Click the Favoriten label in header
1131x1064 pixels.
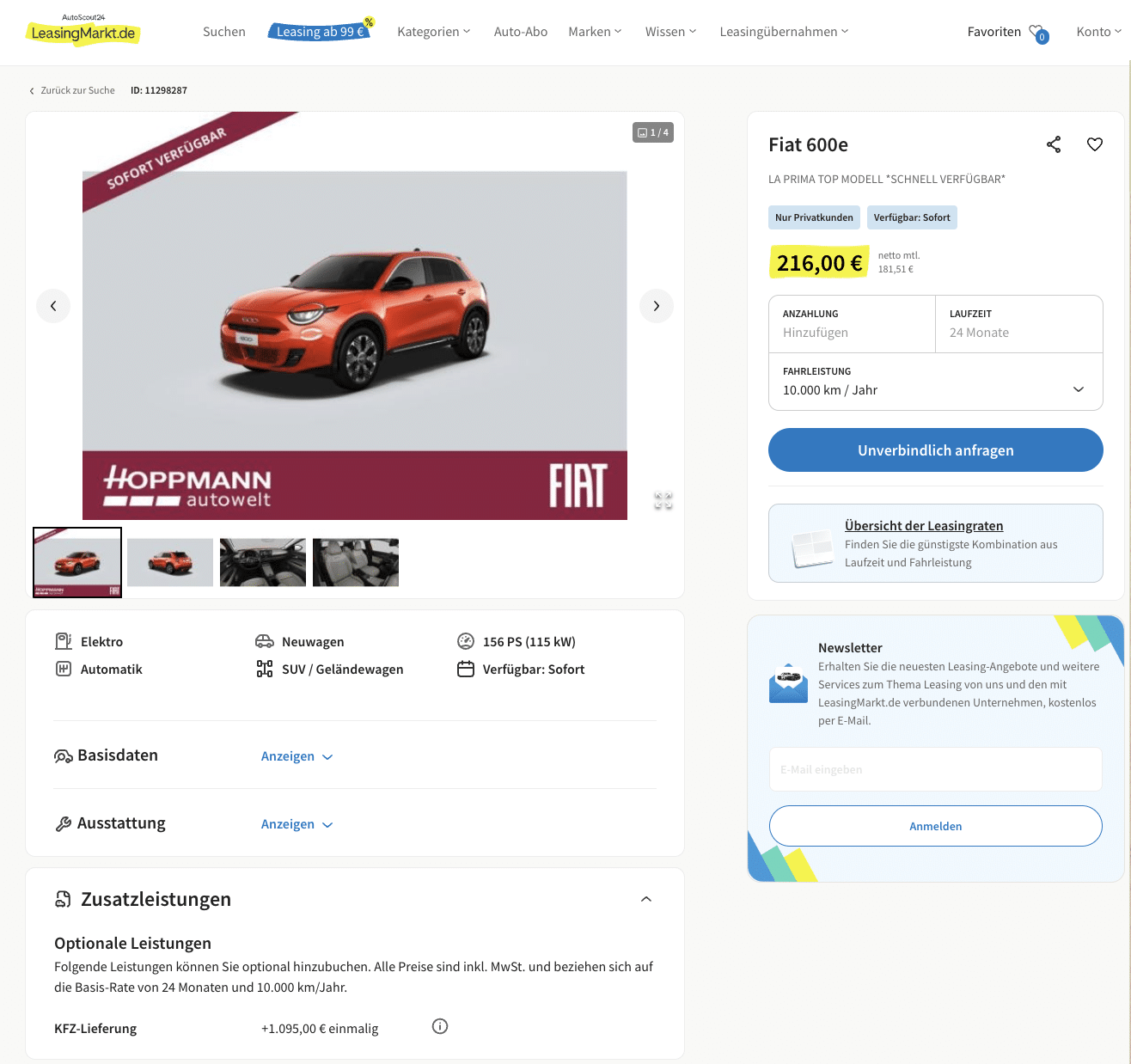click(994, 32)
